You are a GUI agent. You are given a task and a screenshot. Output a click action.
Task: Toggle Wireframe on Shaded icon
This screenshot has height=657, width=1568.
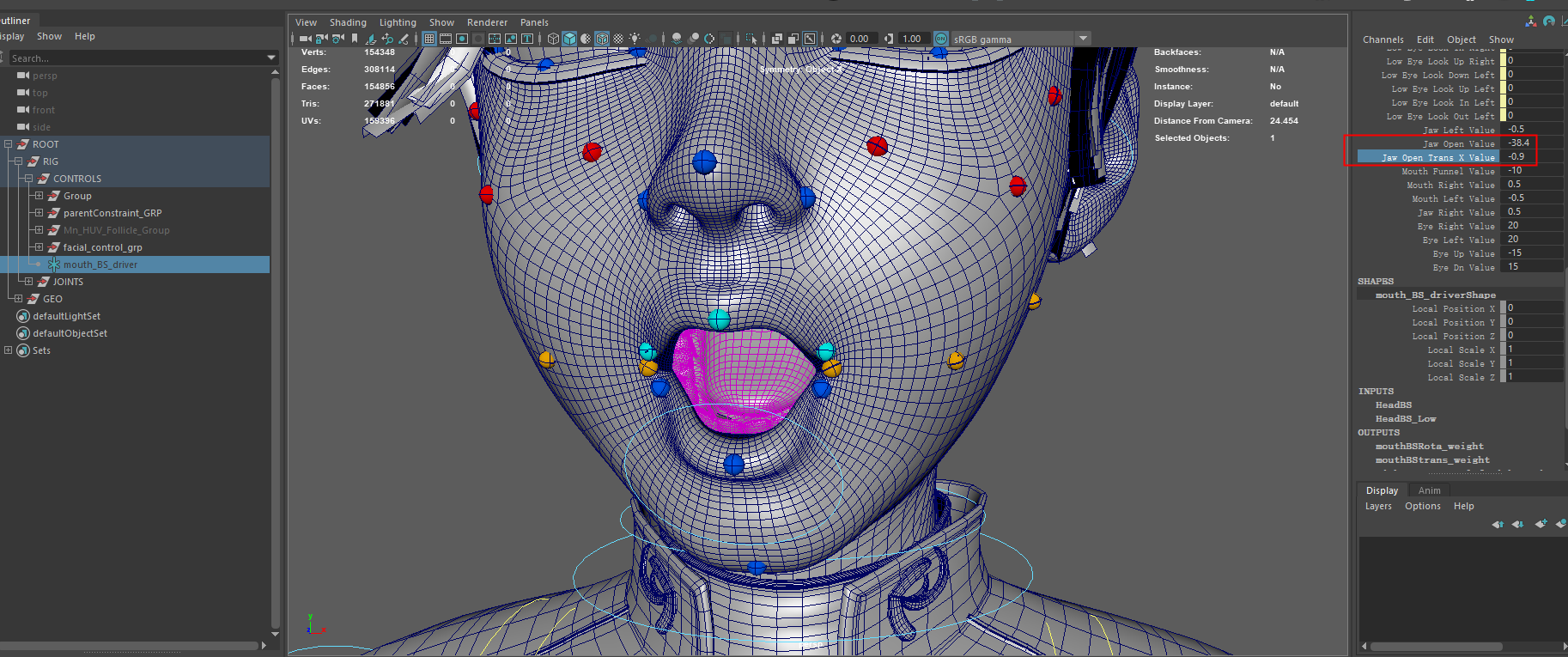602,39
